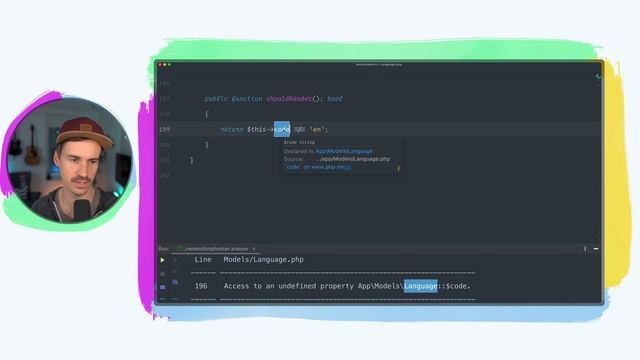Screen dimensions: 640x360
Task: Click the highlighted 'Language' word in console output
Action: click(420, 286)
